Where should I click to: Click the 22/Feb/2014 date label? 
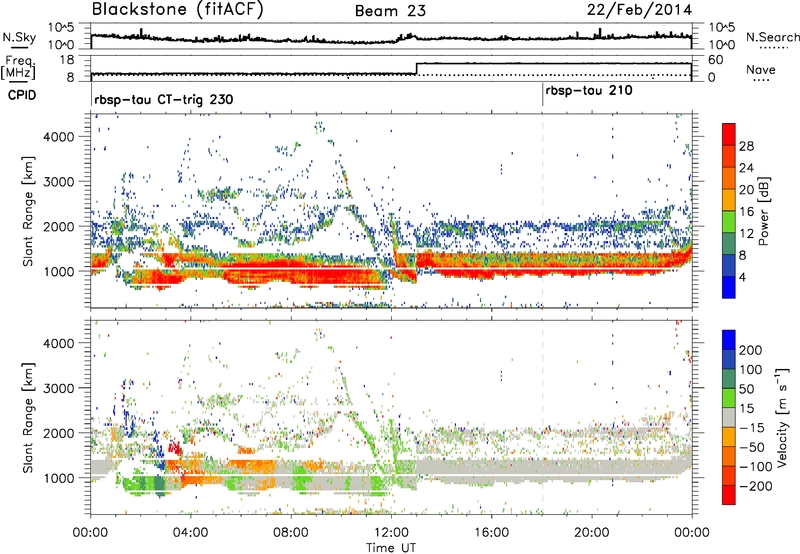coord(639,10)
